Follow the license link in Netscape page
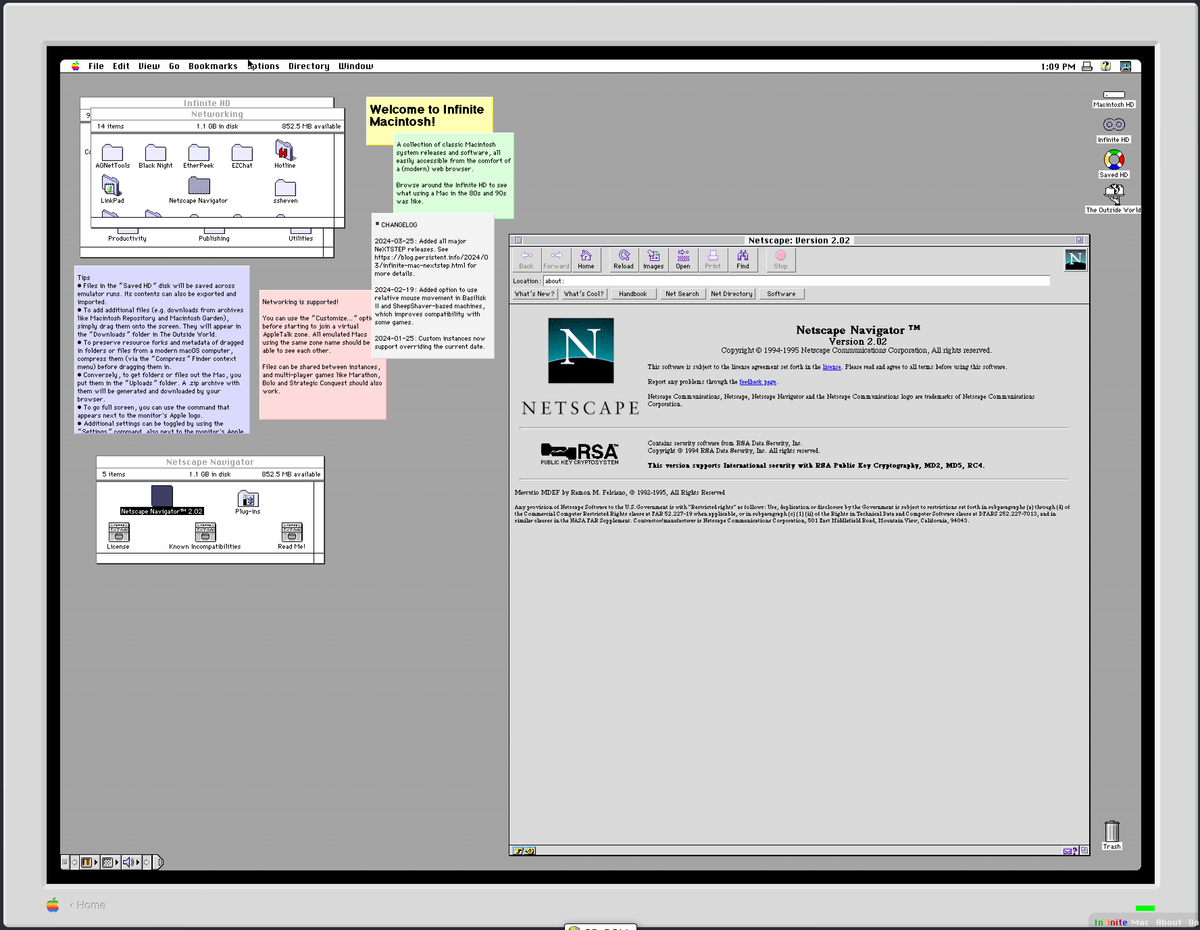 click(x=831, y=367)
